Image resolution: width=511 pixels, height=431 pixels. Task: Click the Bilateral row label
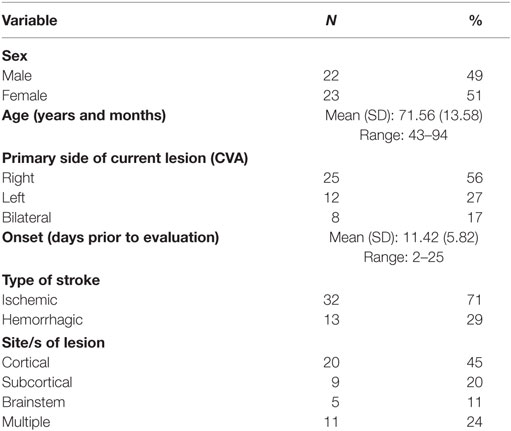27,218
